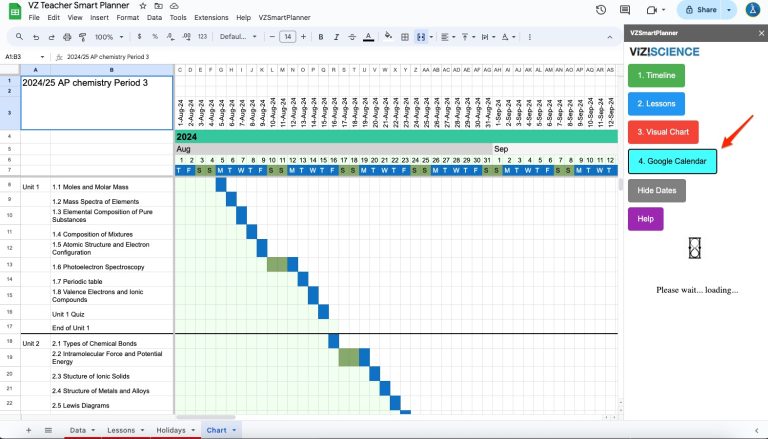Open the File menu
This screenshot has height=439, width=768.
click(x=34, y=17)
